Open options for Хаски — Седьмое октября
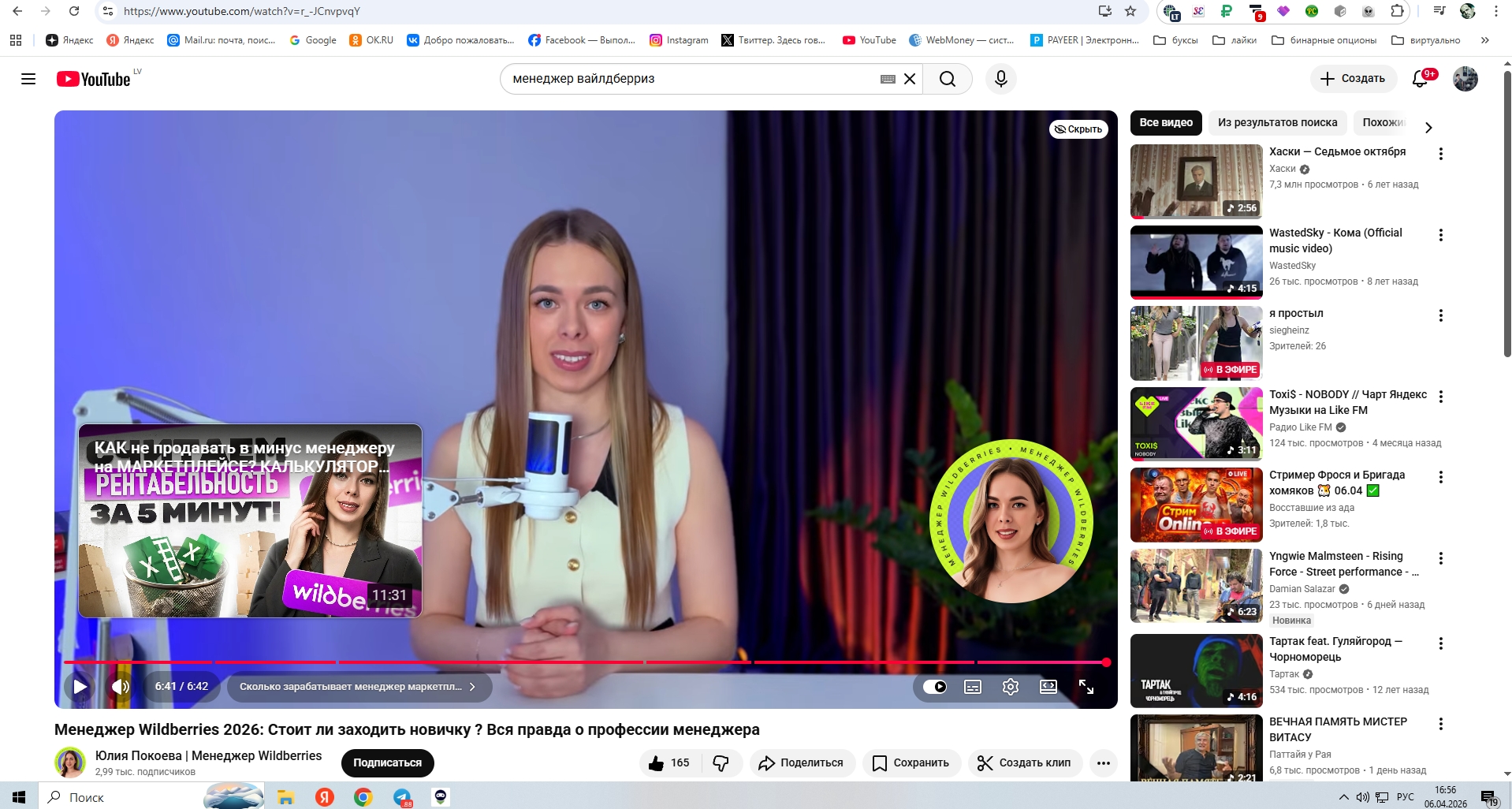 (1441, 154)
